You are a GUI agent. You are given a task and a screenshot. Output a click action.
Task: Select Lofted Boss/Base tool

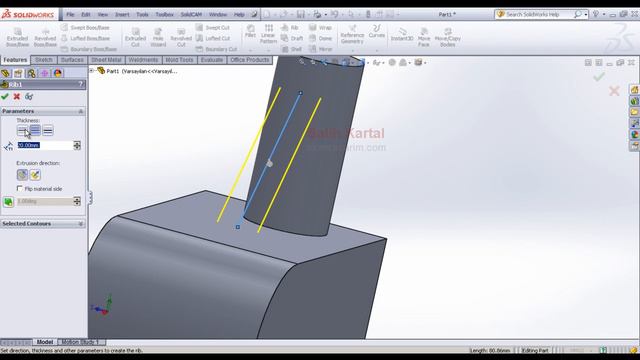pos(85,38)
